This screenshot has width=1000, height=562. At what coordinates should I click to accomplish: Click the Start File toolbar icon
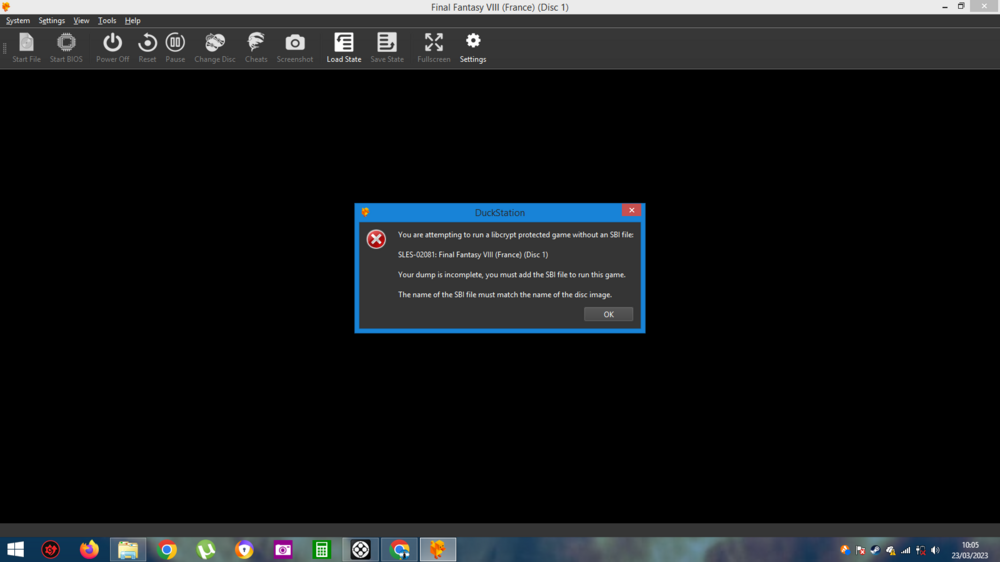click(x=26, y=45)
